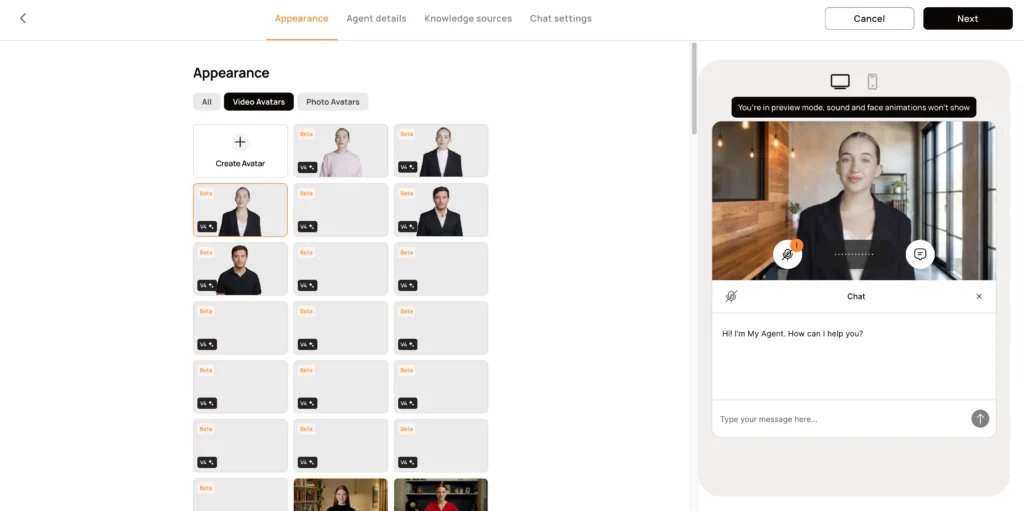Viewport: 1024px width, 511px height.
Task: Select the All filter pill
Action: (206, 102)
